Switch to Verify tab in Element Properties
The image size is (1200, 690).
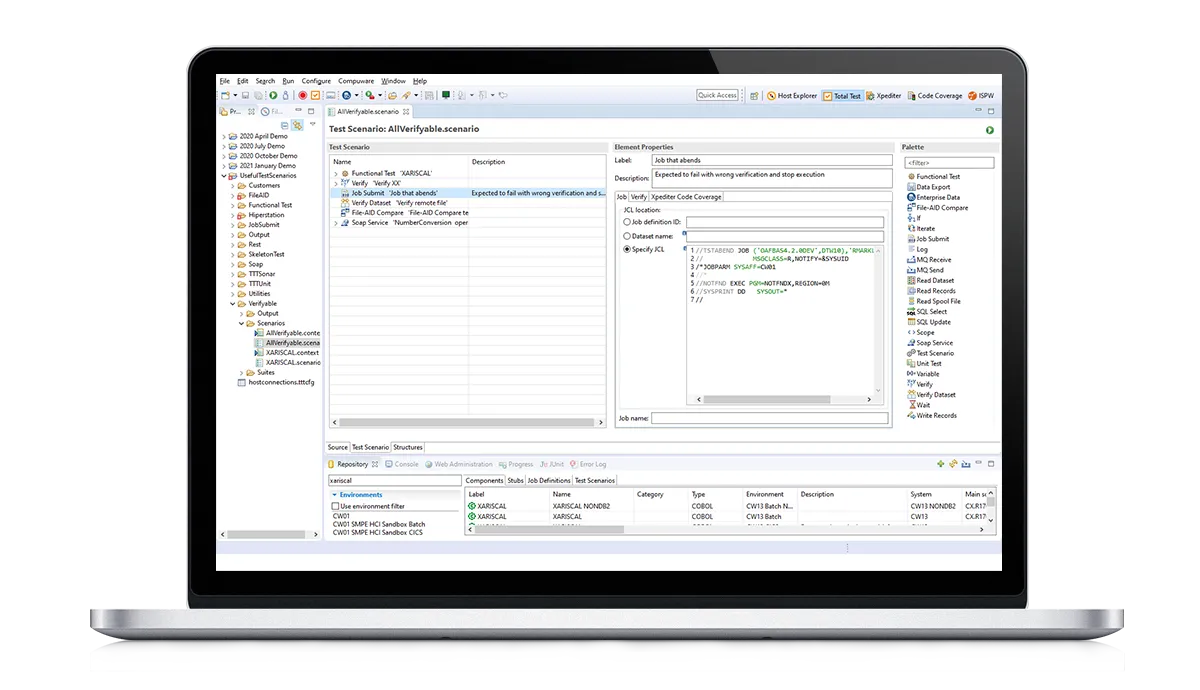click(638, 197)
